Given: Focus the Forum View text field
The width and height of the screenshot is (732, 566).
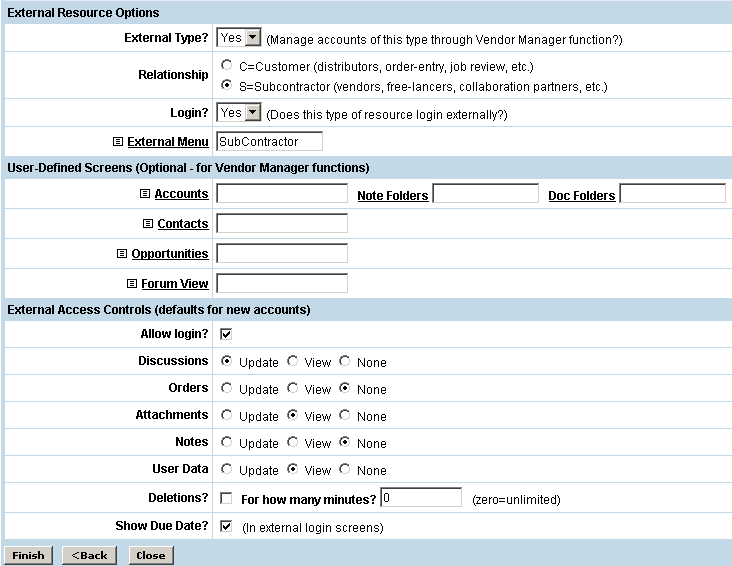Looking at the screenshot, I should [x=282, y=283].
